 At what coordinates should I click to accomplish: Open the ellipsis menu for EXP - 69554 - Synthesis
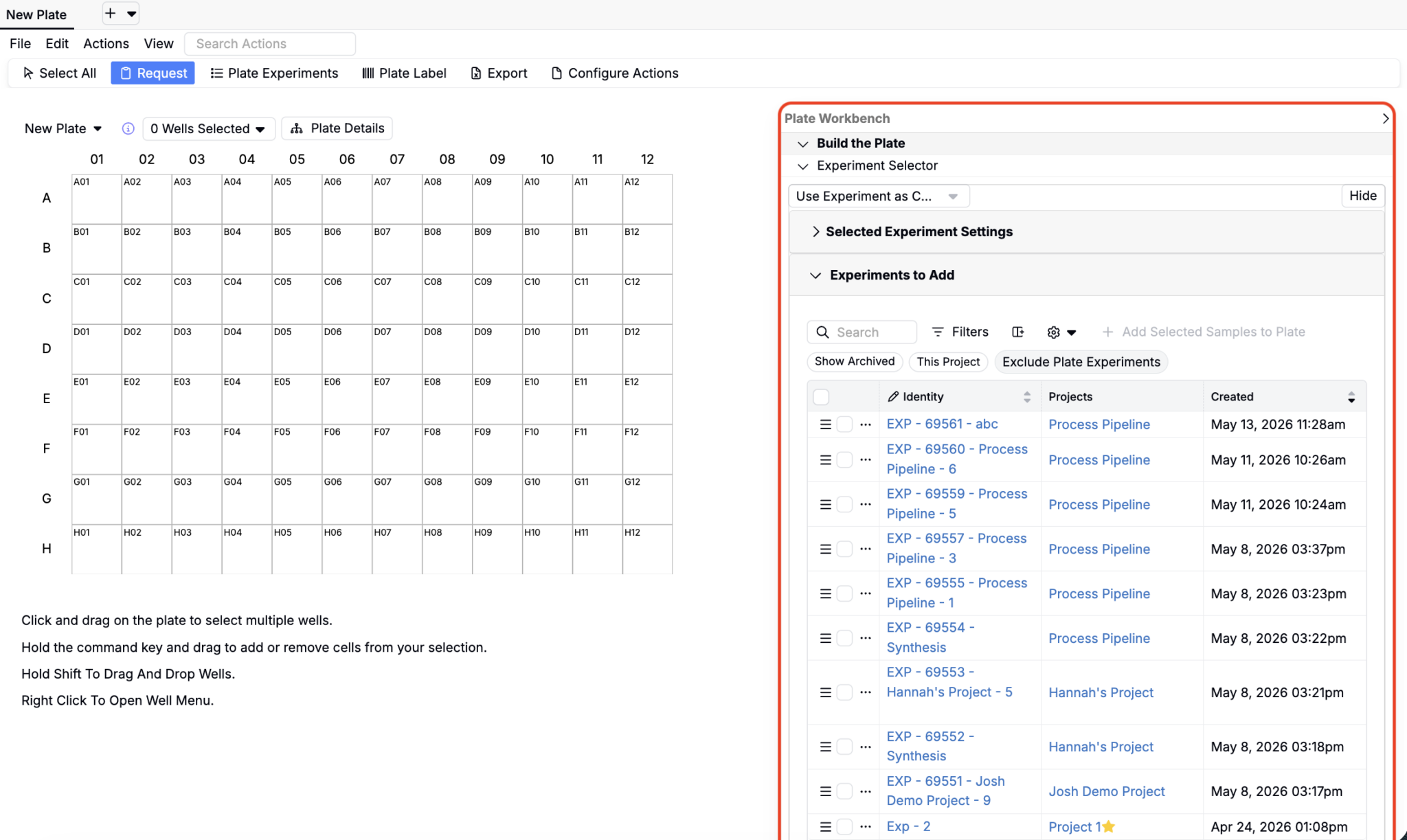tap(866, 638)
